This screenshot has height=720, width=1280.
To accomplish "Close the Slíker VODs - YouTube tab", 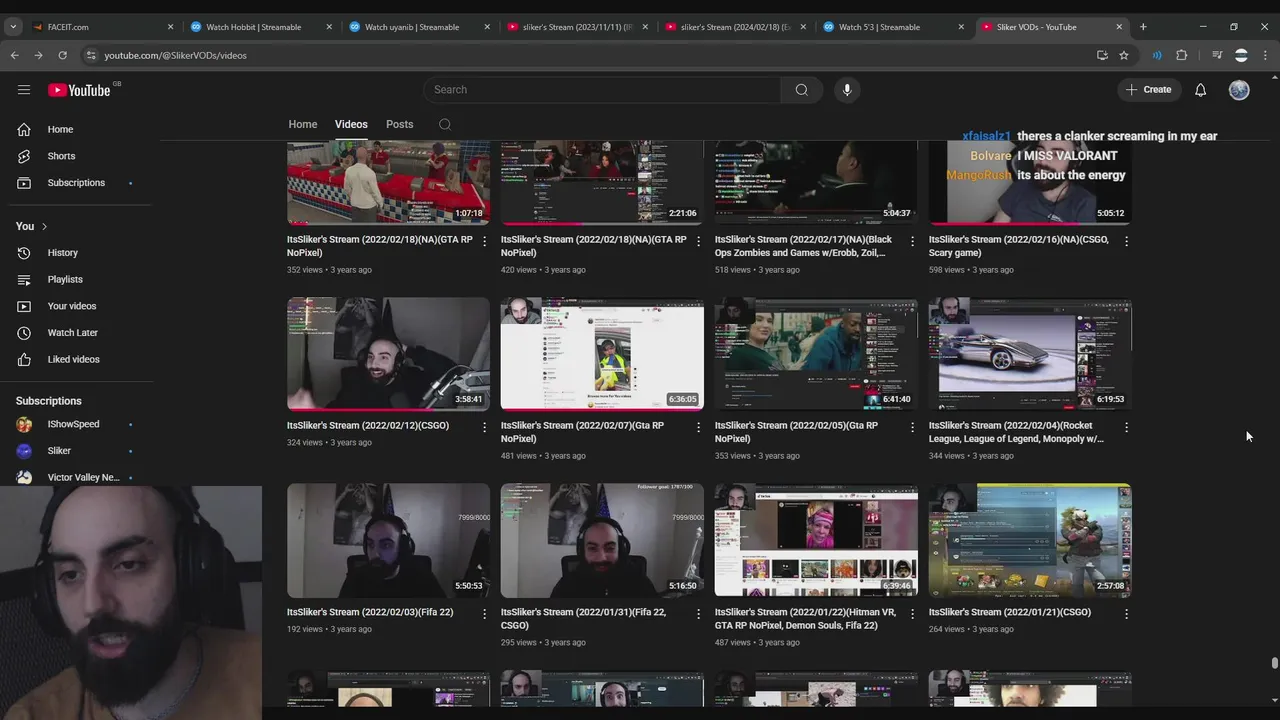I will click(x=1119, y=27).
